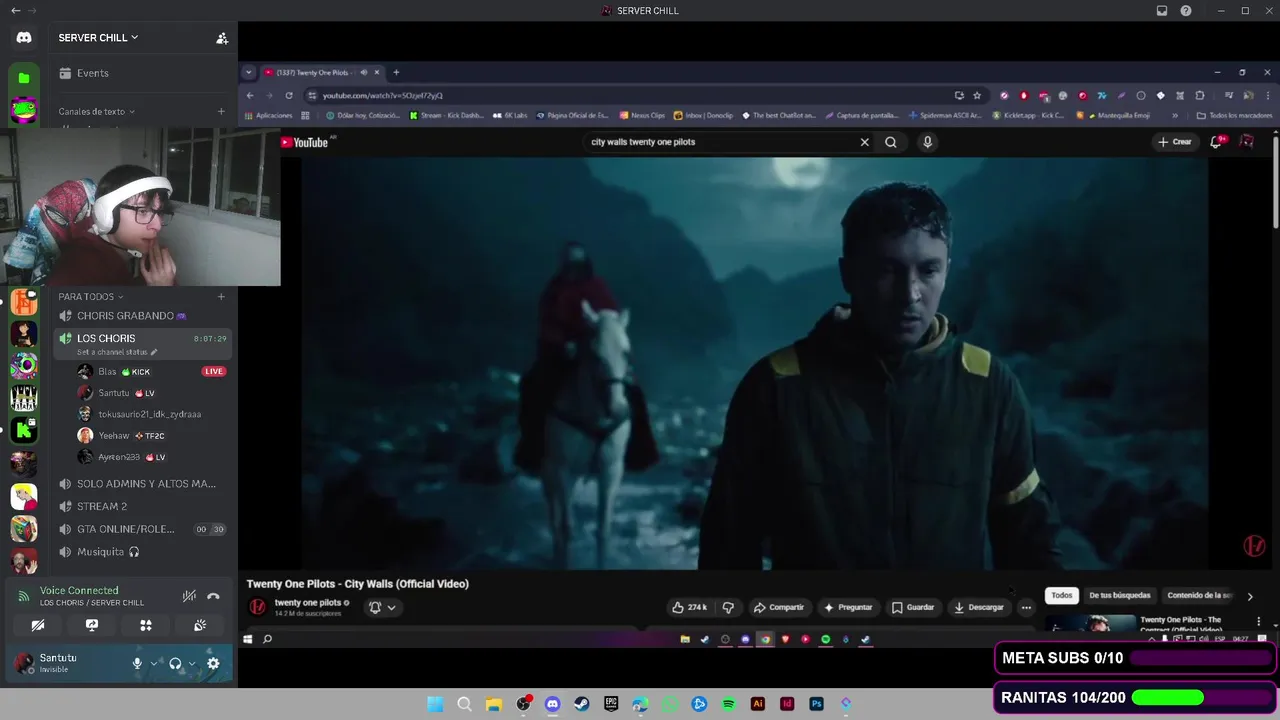
Task: Mute the Discord microphone
Action: (138, 663)
